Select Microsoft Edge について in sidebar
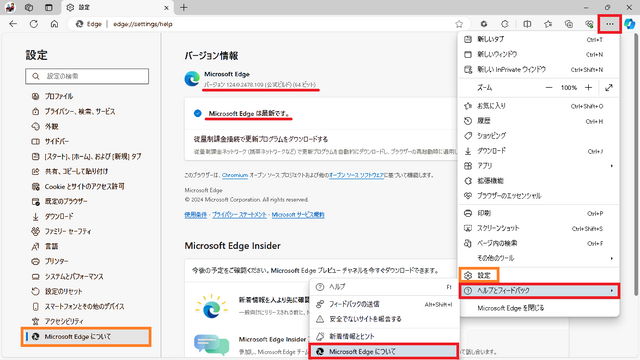Viewport: 640px width, 360px height. click(x=87, y=337)
